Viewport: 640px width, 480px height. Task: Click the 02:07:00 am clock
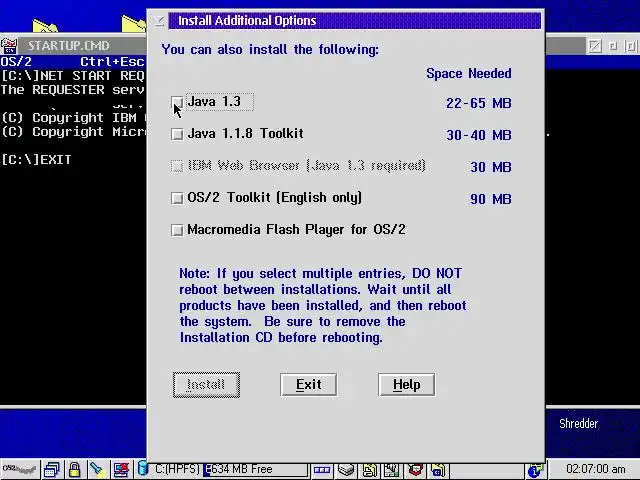(596, 469)
